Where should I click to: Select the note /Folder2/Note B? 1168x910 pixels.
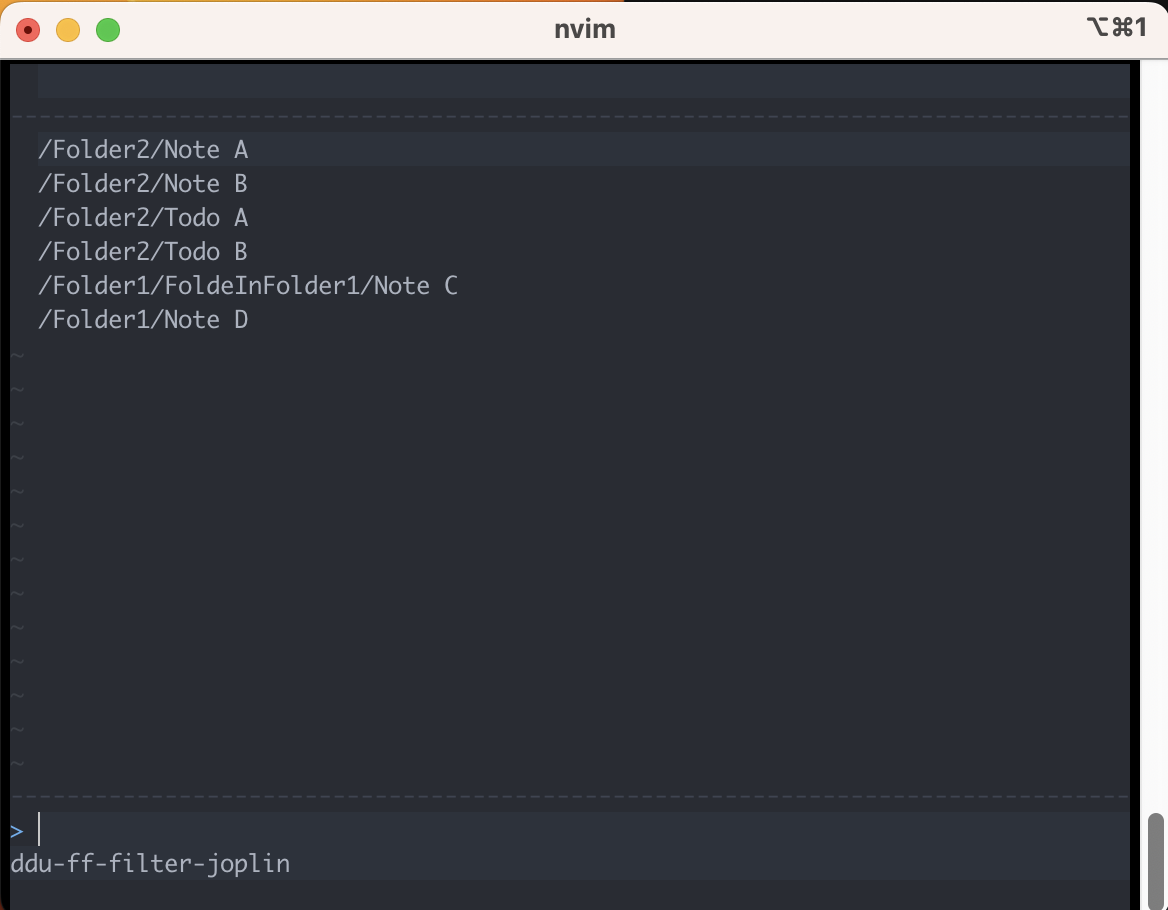[143, 183]
